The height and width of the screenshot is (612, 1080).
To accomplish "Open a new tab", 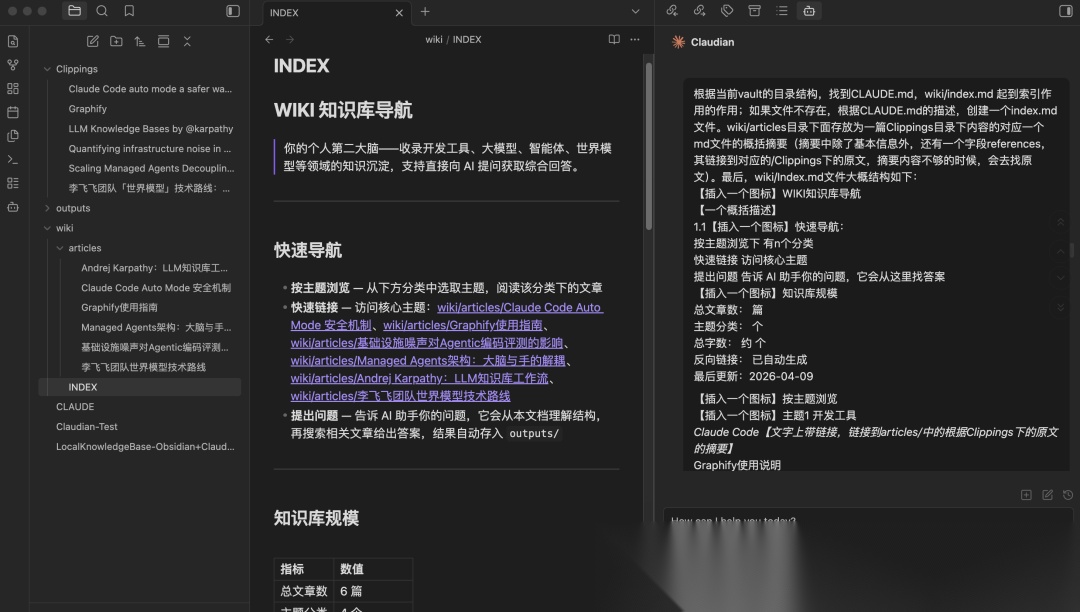I will click(x=425, y=12).
